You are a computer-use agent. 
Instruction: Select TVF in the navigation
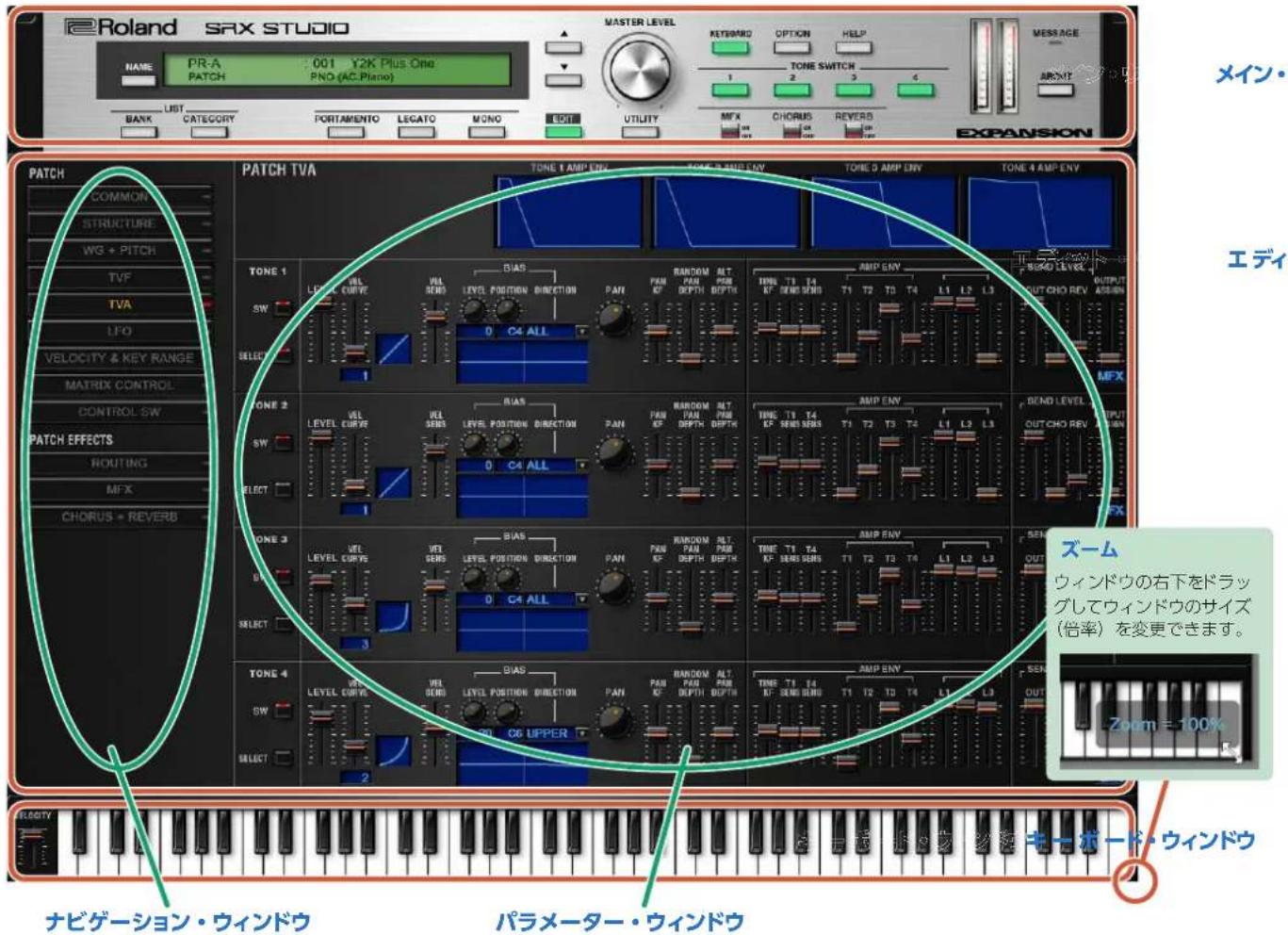point(119,278)
